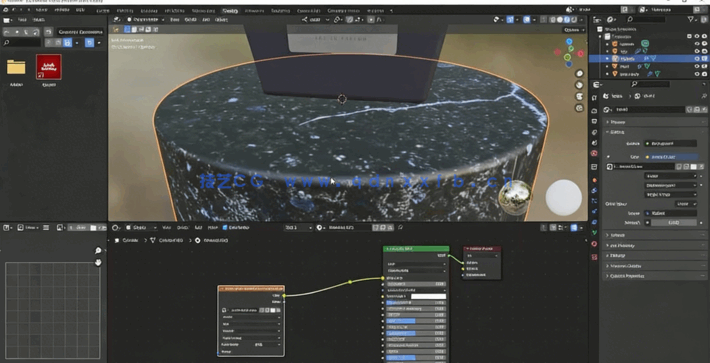This screenshot has height=363, width=710.
Task: Open projection dropdown in world texture settings
Action: tap(671, 185)
